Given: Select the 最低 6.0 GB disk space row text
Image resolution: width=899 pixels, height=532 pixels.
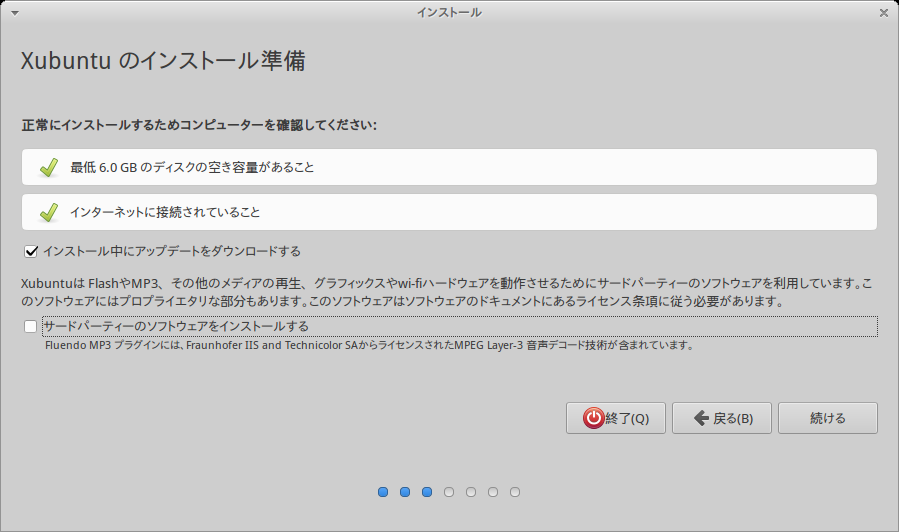Looking at the screenshot, I should click(192, 167).
